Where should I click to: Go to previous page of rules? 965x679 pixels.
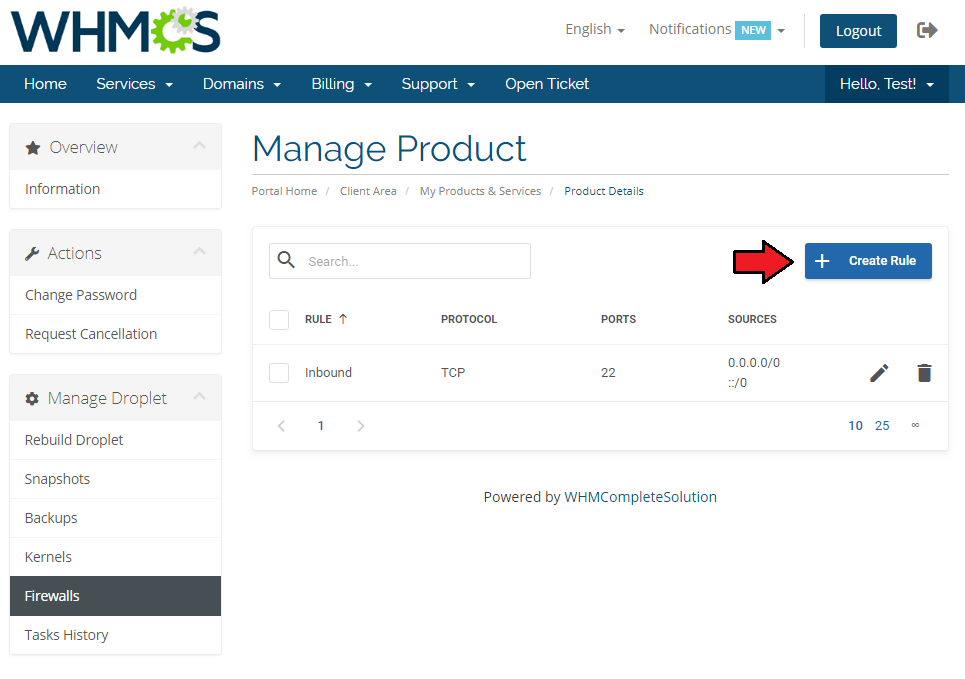tap(281, 426)
